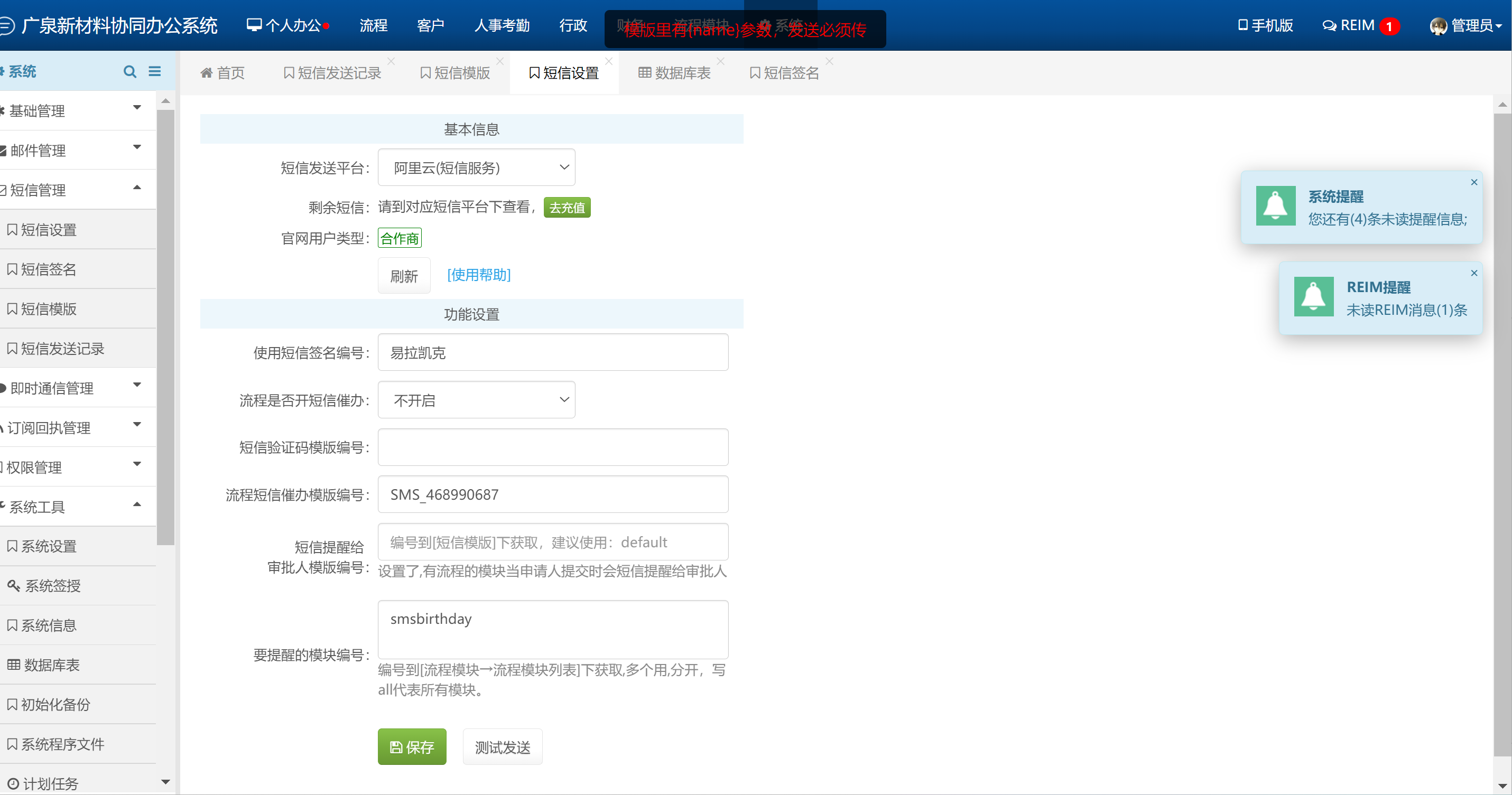The width and height of the screenshot is (1512, 795).
Task: Open the 流程是否开短信催办 dropdown
Action: coord(476,400)
